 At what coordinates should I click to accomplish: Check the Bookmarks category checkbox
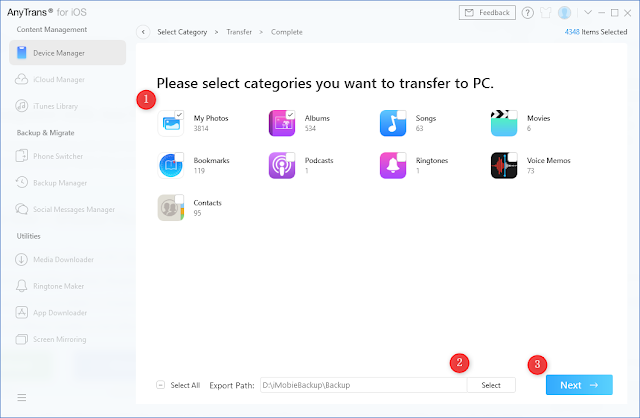[179, 157]
